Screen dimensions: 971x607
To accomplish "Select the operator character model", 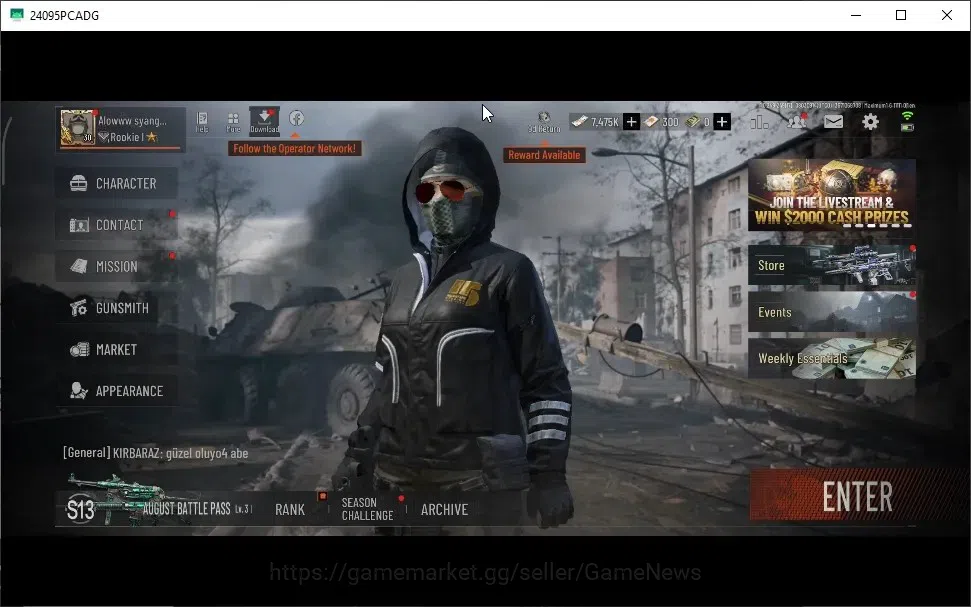I will [459, 328].
